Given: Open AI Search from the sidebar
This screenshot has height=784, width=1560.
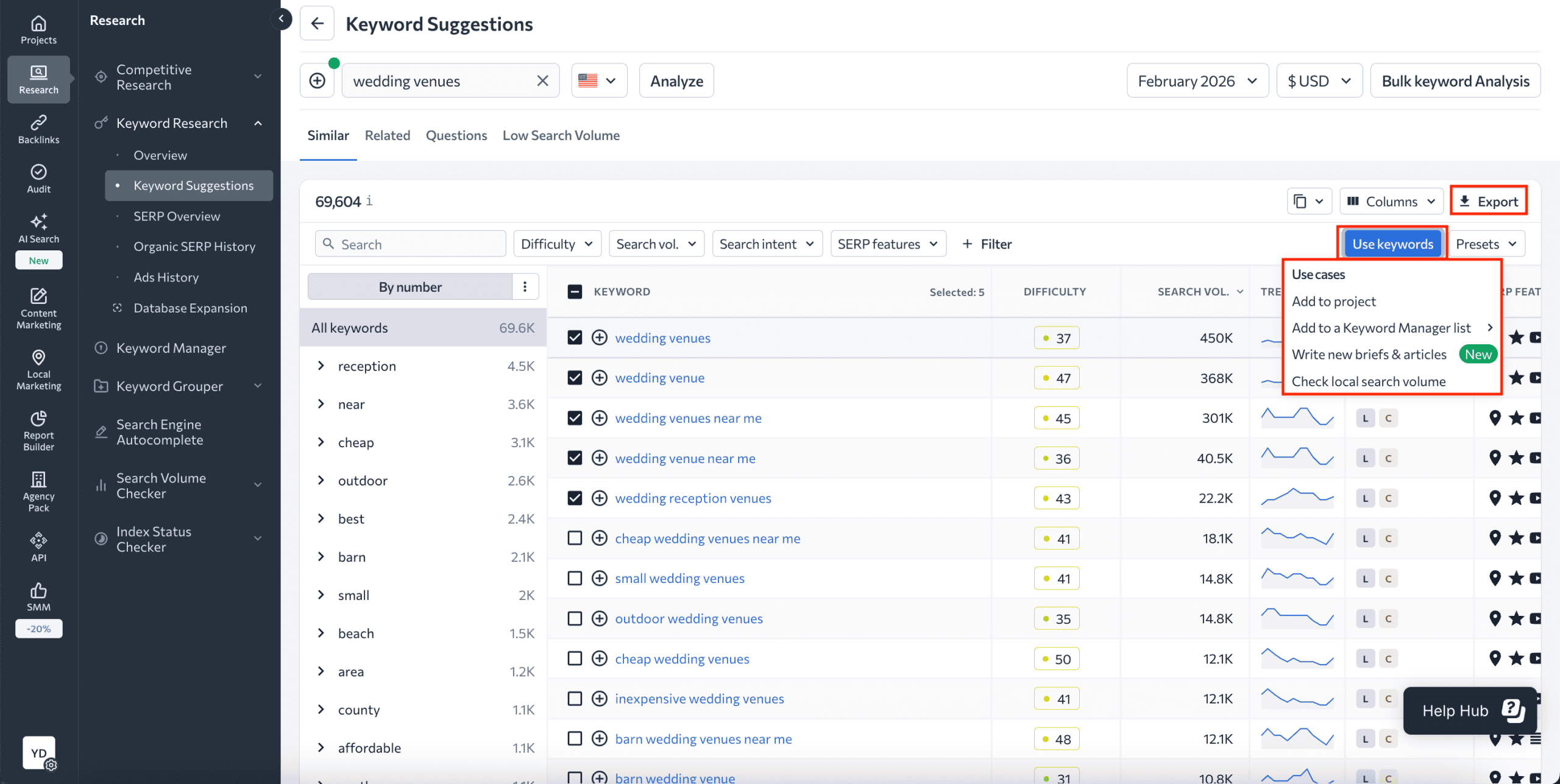Looking at the screenshot, I should pos(38,228).
